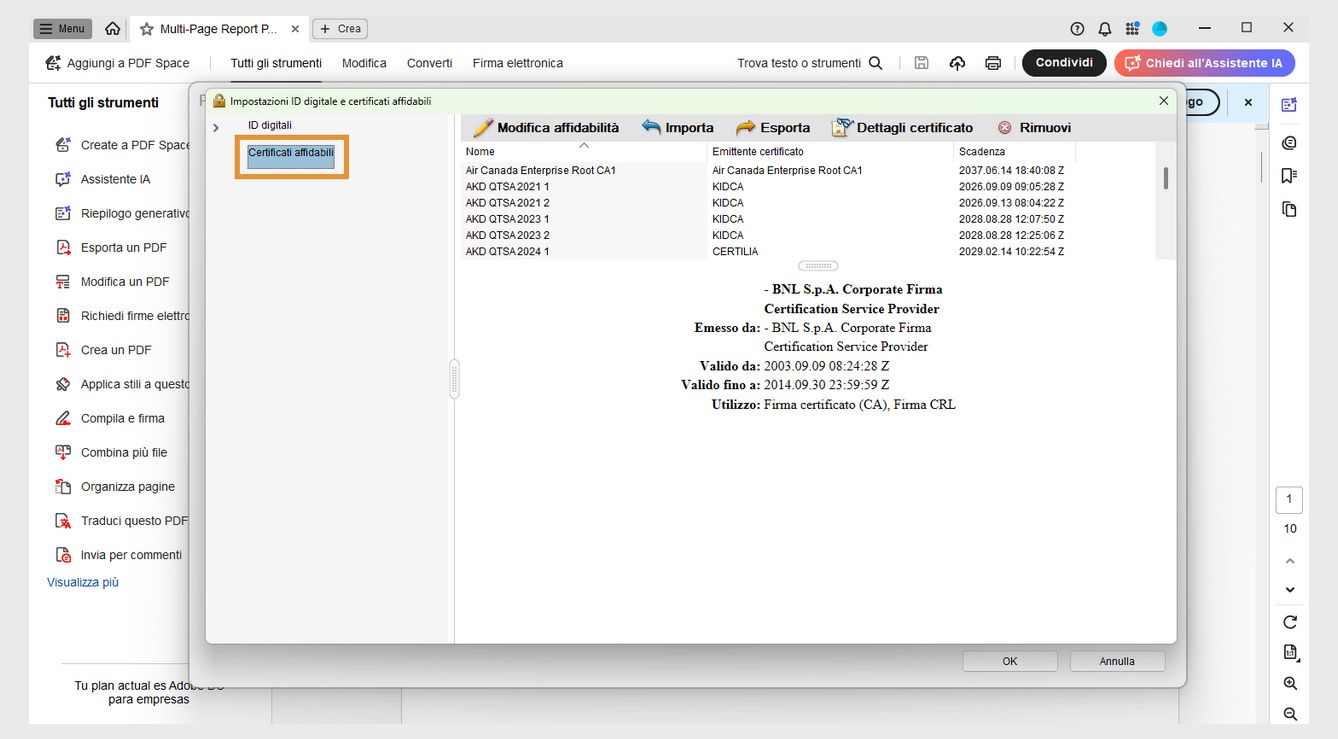Open the Help question mark icon

(x=1077, y=29)
